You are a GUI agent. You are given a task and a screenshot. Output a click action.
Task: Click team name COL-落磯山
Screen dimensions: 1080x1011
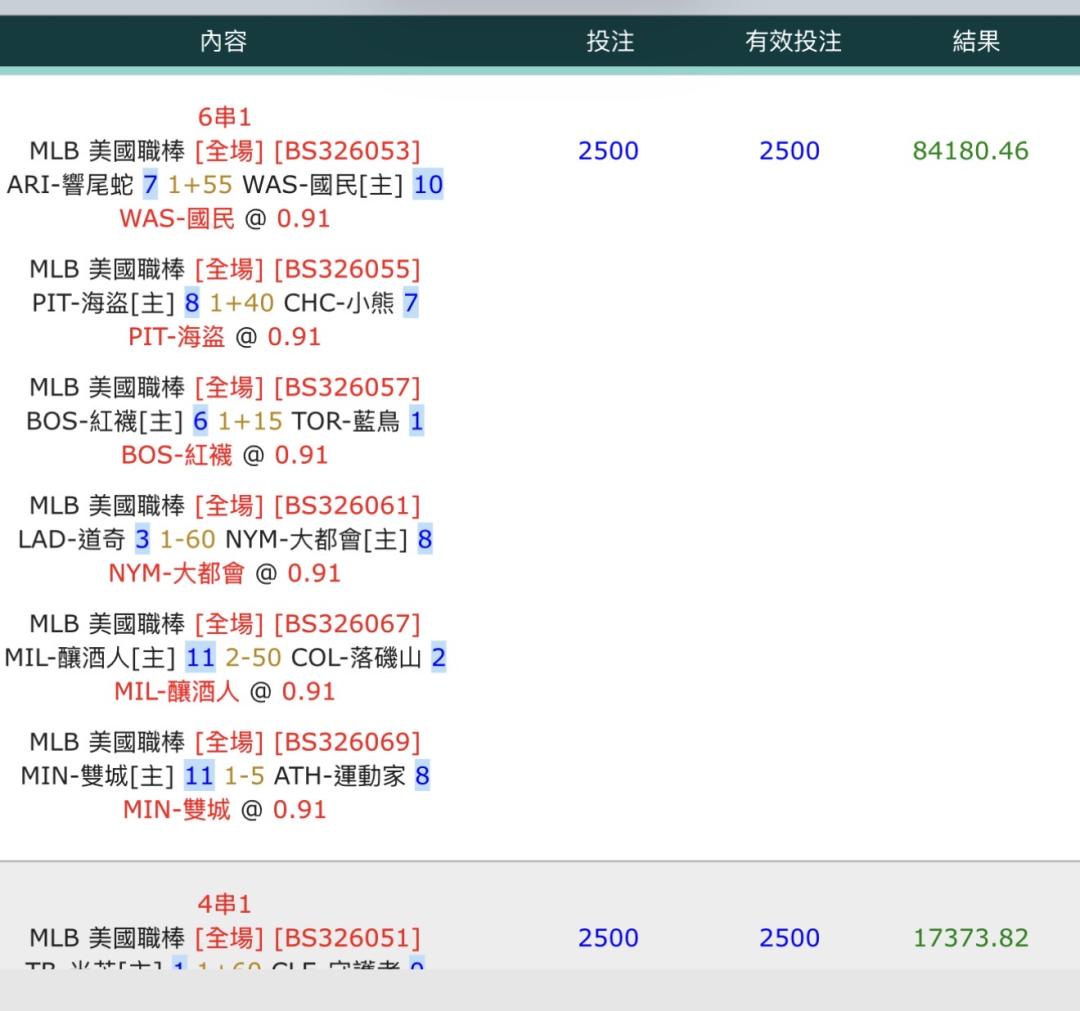[x=356, y=658]
